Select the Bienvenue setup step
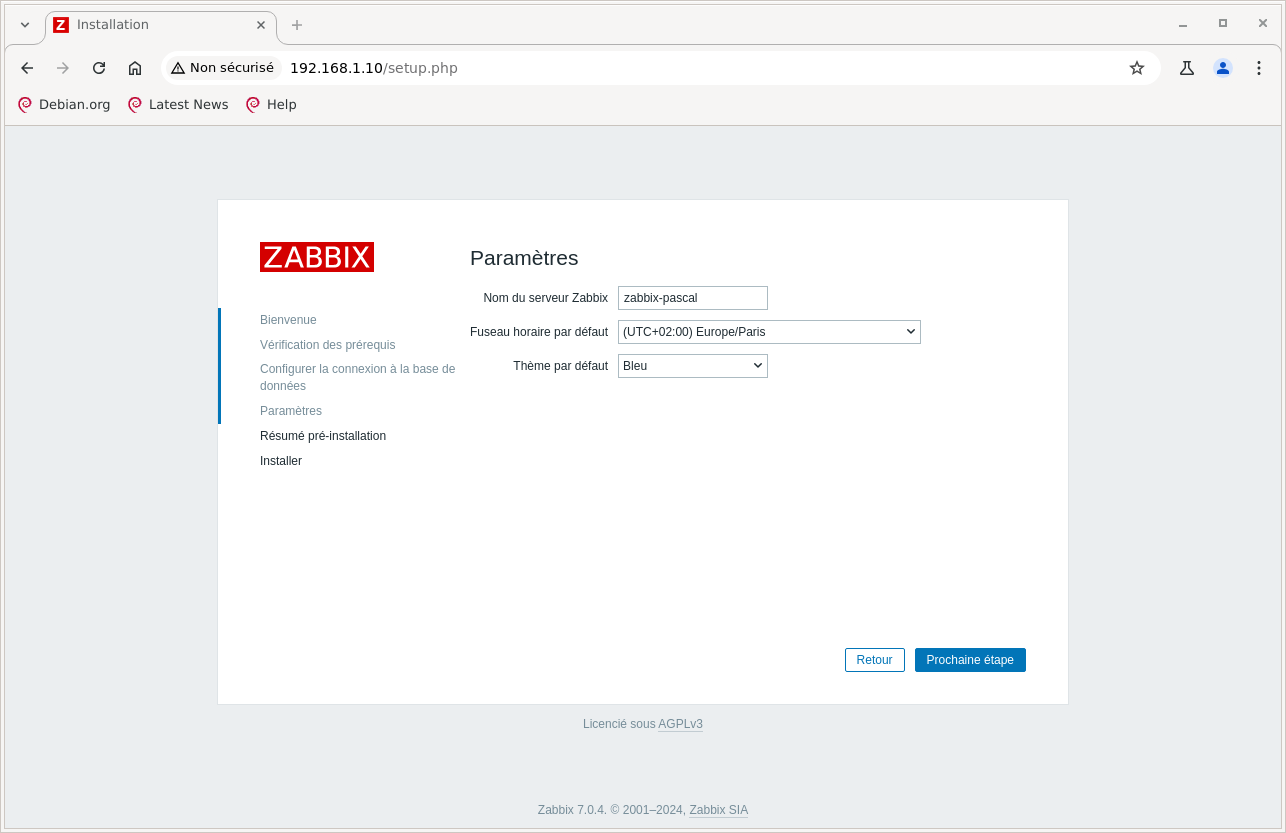Screen dimensions: 1286x833 pos(288,320)
